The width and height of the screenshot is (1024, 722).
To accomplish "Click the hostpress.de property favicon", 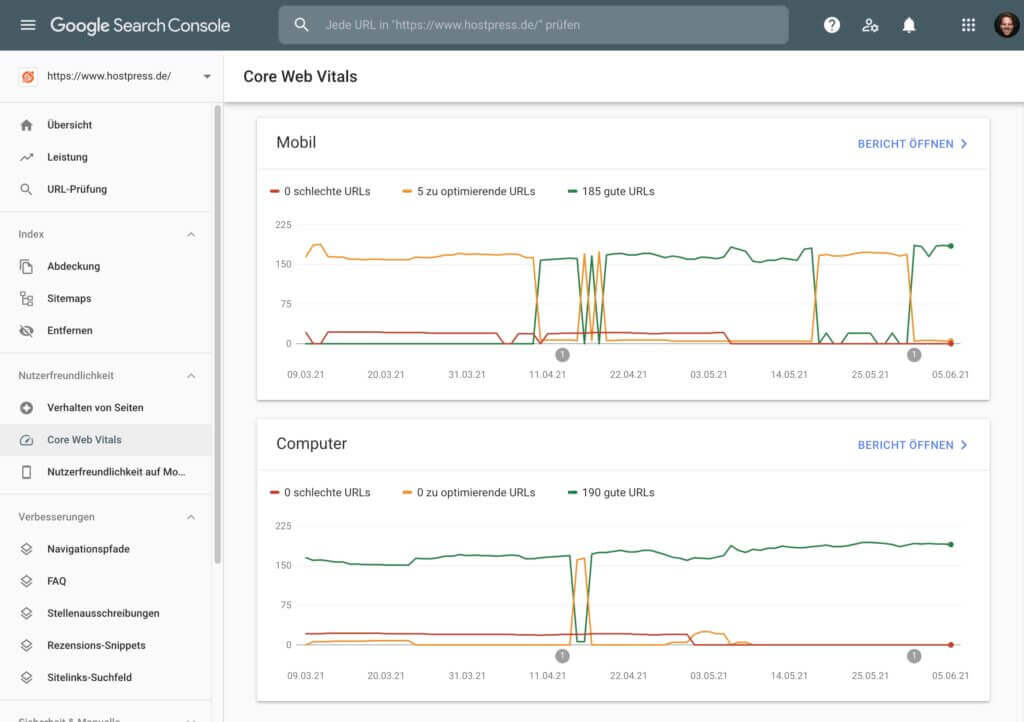I will point(27,76).
